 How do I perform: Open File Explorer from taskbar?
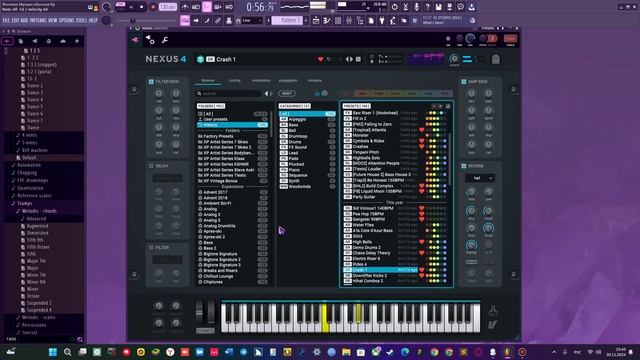346,352
